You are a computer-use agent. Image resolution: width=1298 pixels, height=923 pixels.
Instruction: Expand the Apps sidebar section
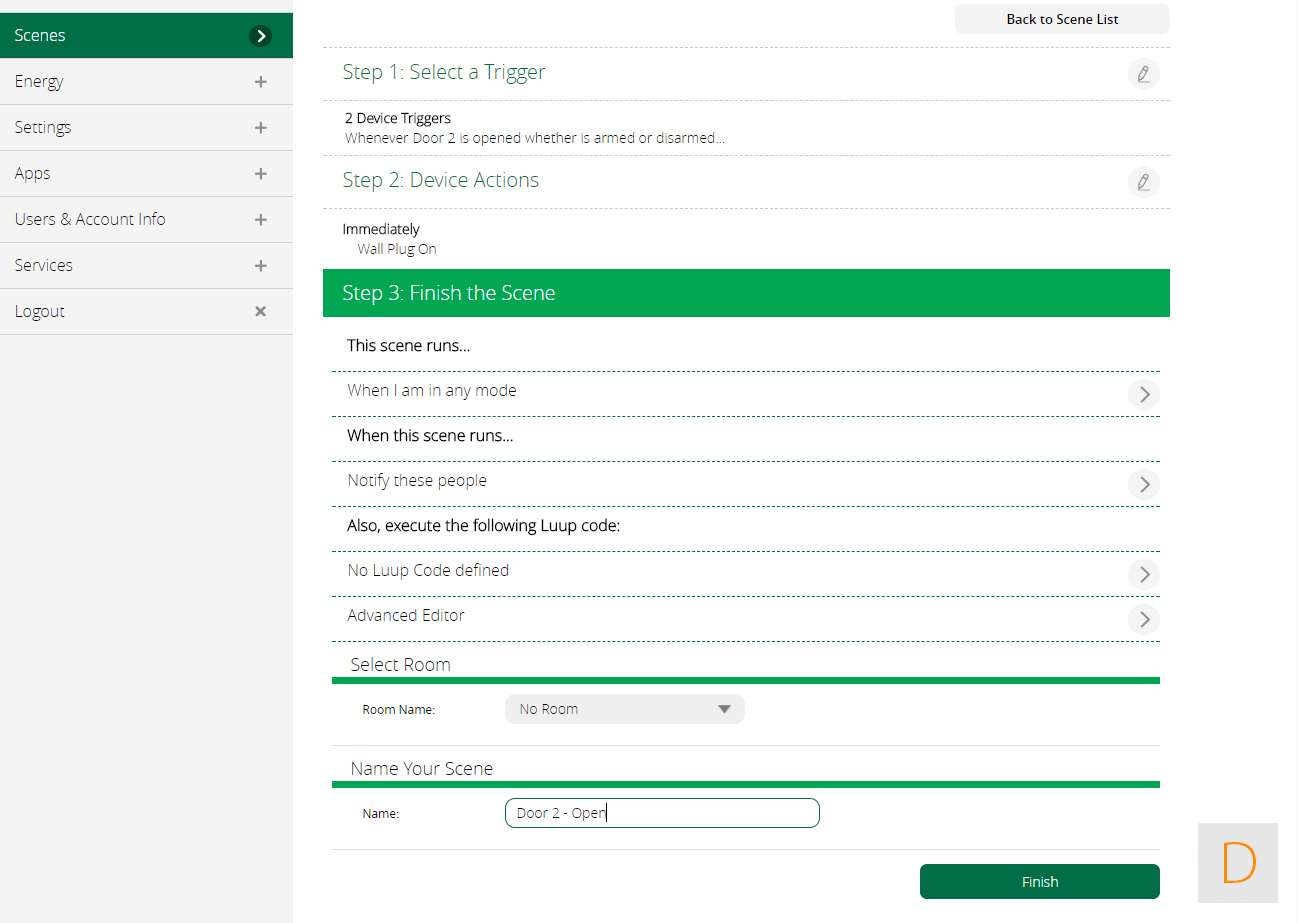point(260,174)
